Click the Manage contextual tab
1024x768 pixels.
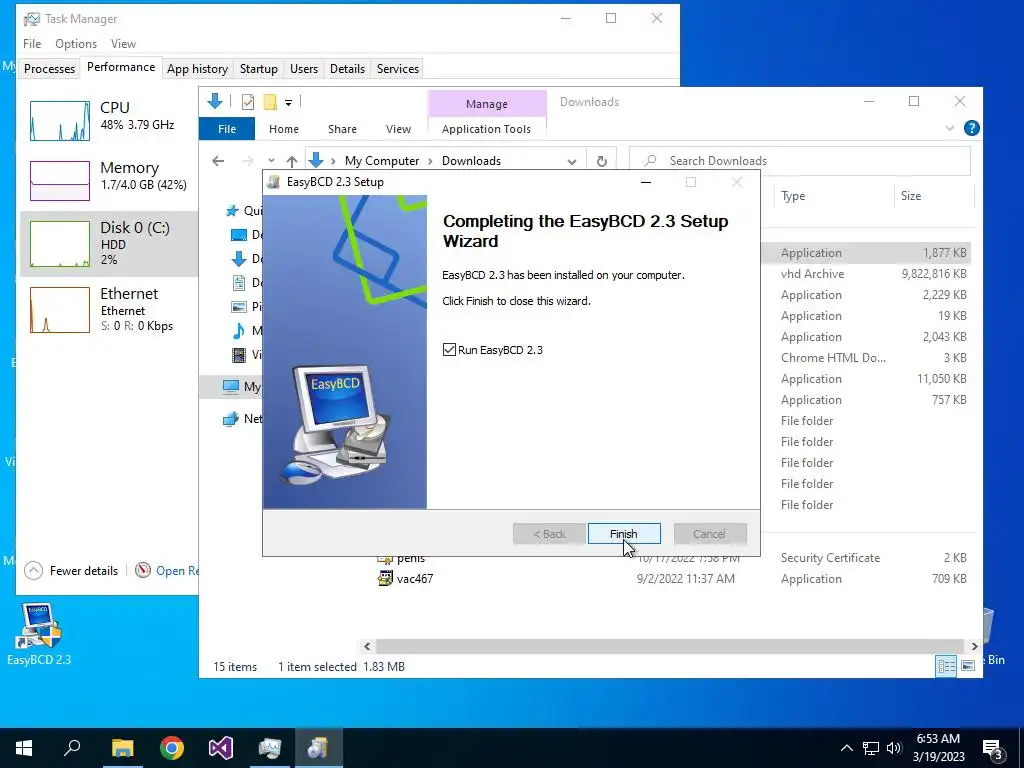tap(487, 104)
